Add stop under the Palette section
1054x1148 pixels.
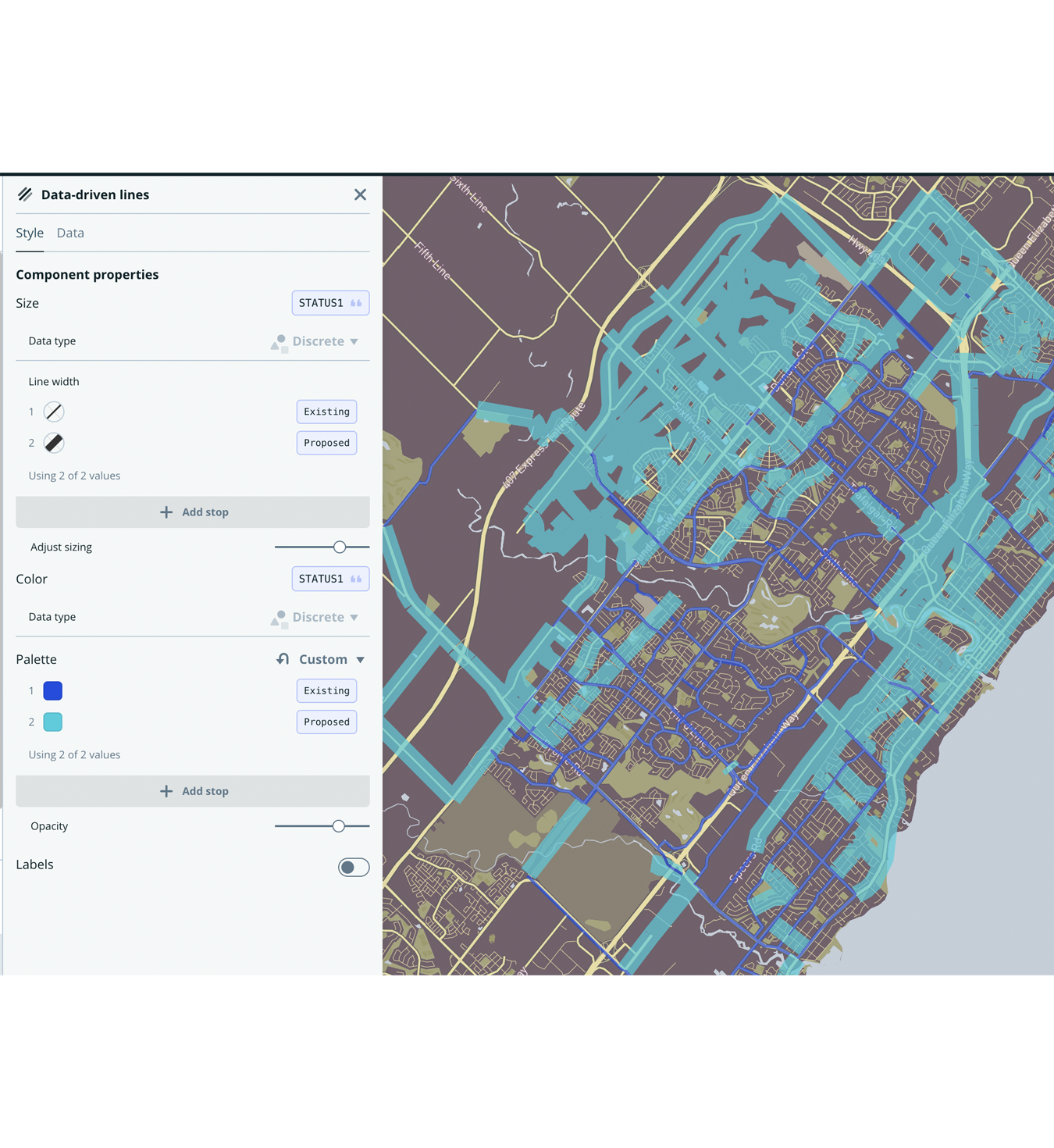click(193, 791)
